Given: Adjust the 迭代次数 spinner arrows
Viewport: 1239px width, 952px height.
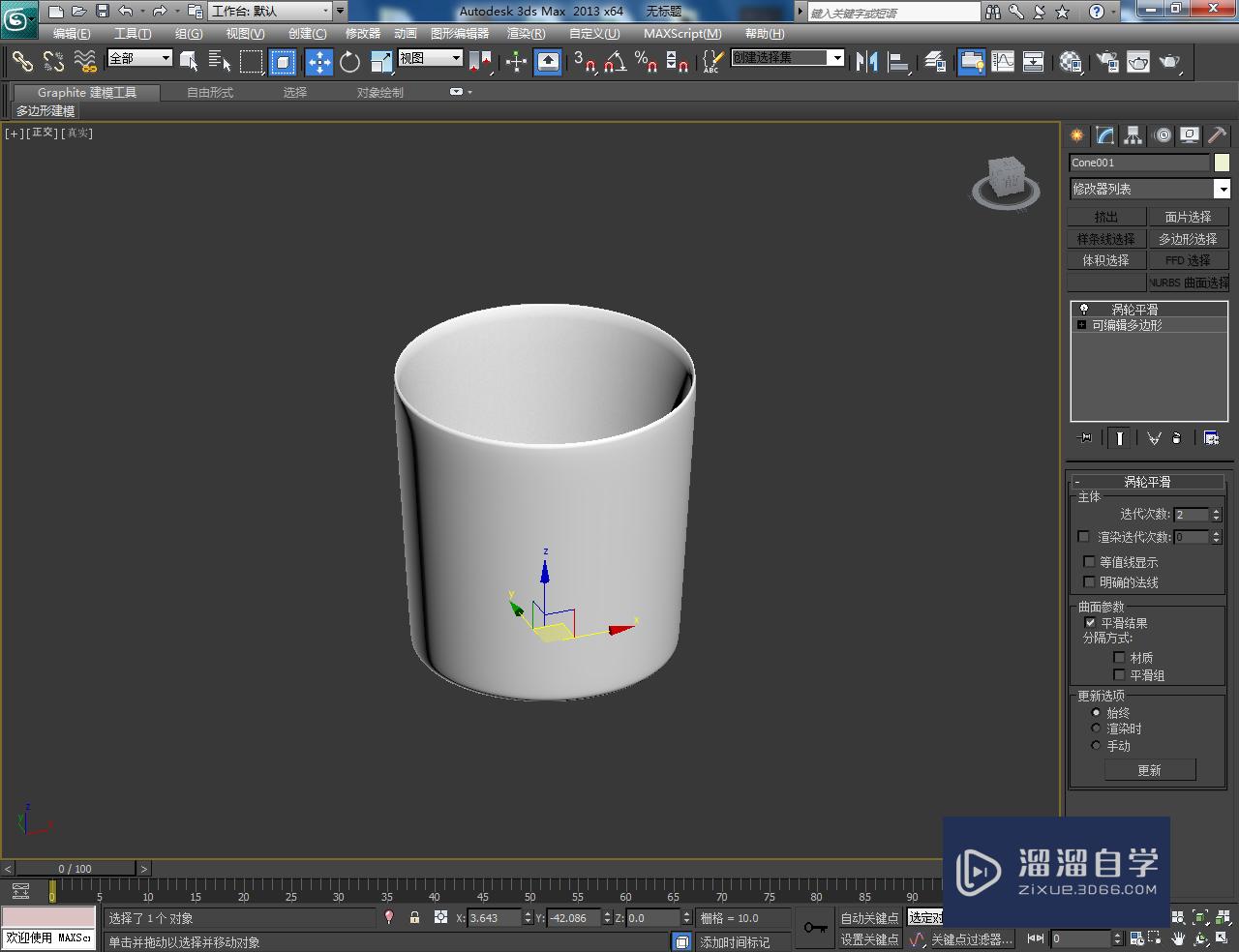Looking at the screenshot, I should pyautogui.click(x=1217, y=515).
